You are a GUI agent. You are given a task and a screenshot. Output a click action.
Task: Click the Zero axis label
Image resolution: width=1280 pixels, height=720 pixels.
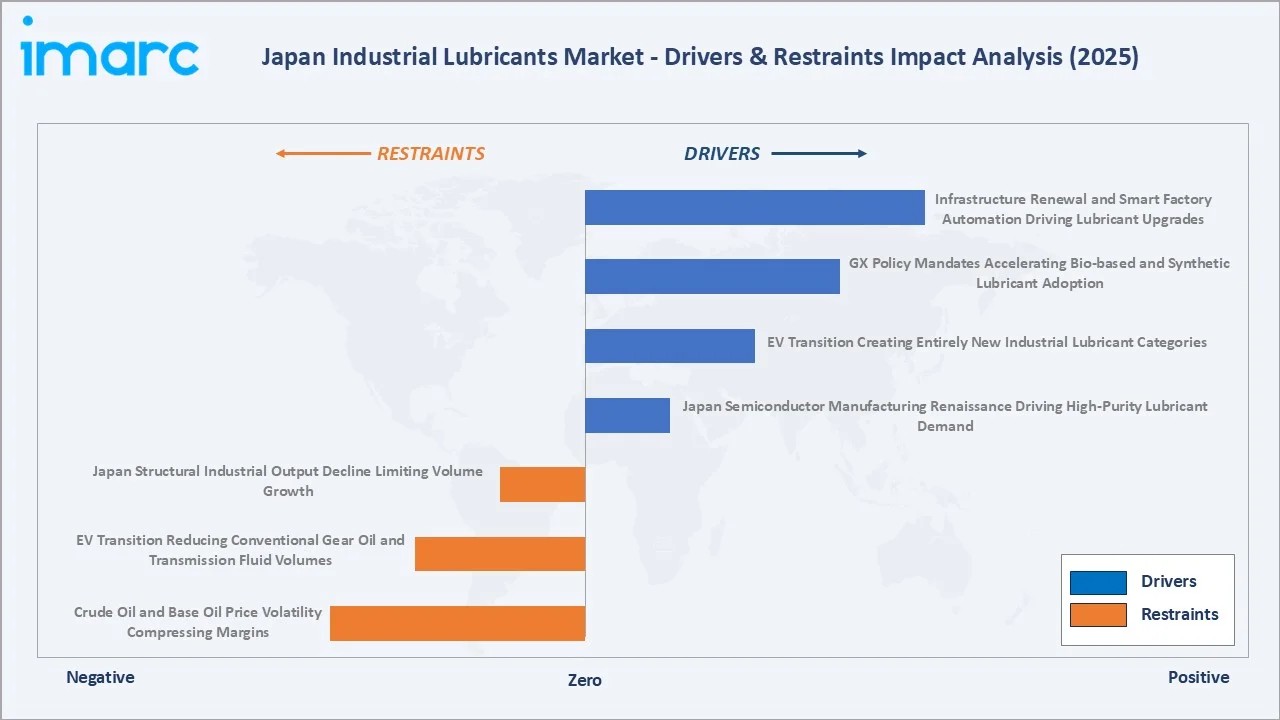(x=585, y=680)
